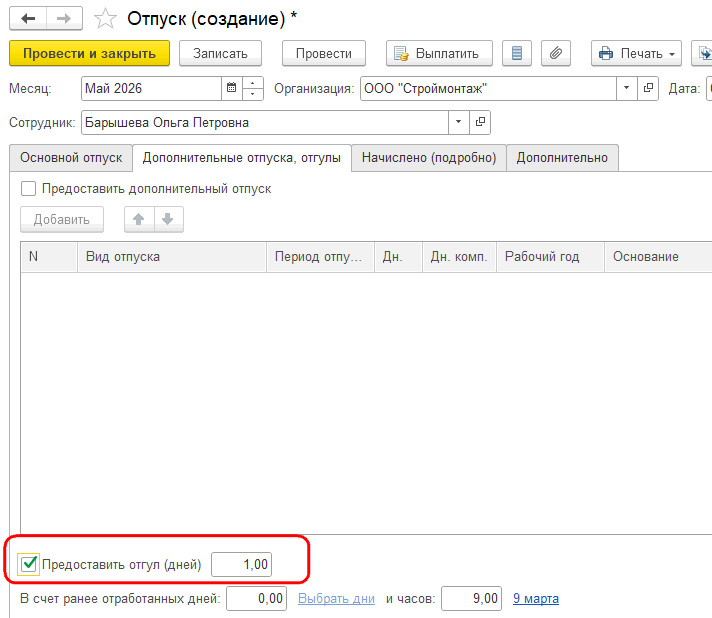The image size is (712, 618).
Task: Uncheck Предоставить отгул (дней) checkbox
Action: (29, 564)
